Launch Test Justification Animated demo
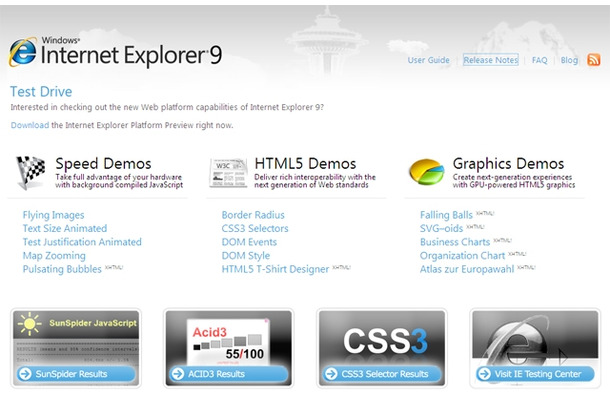The height and width of the screenshot is (400, 610). point(82,242)
